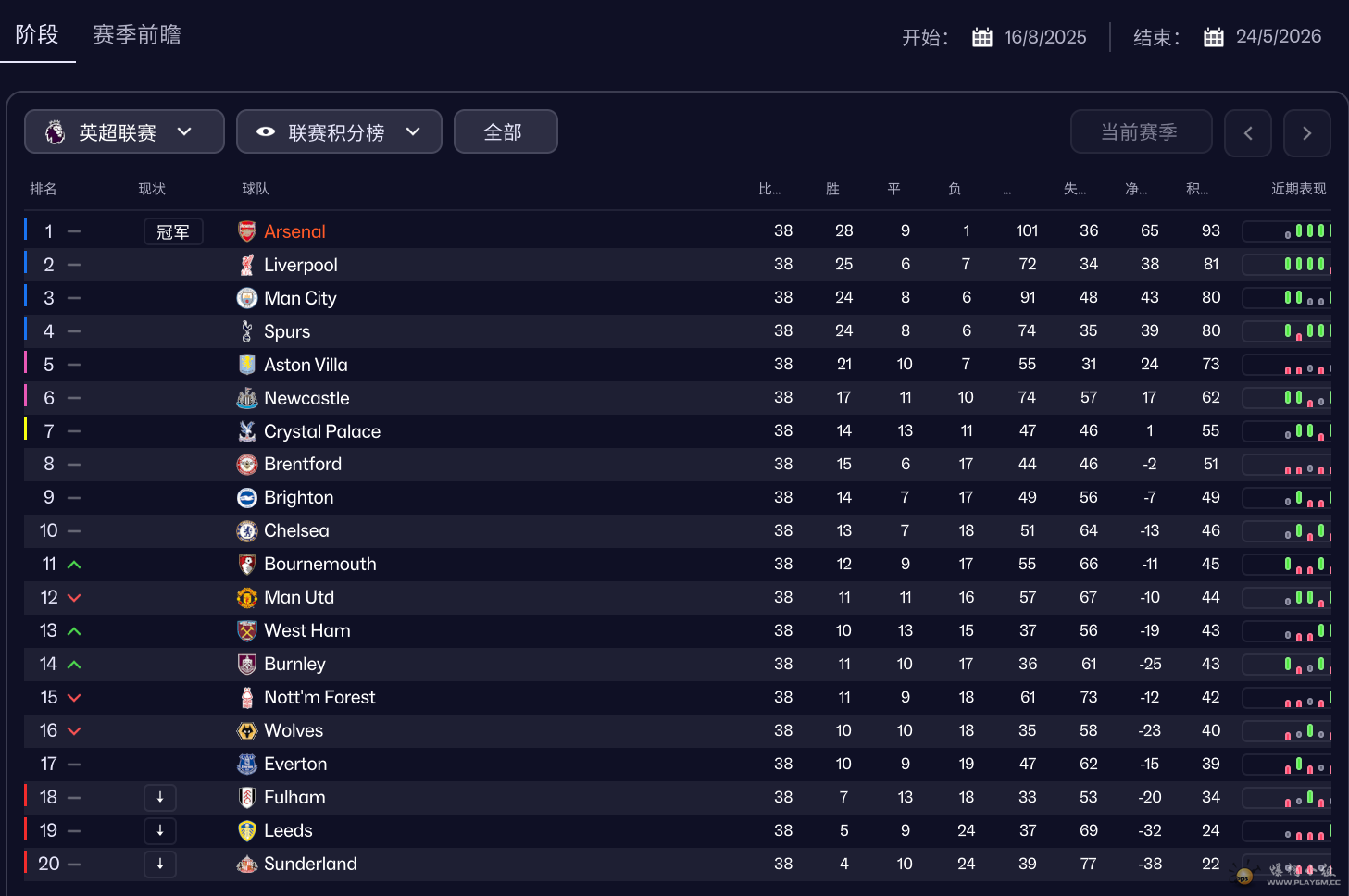Click Sunderland's relegation down-arrow icon
The image size is (1349, 896).
click(160, 864)
